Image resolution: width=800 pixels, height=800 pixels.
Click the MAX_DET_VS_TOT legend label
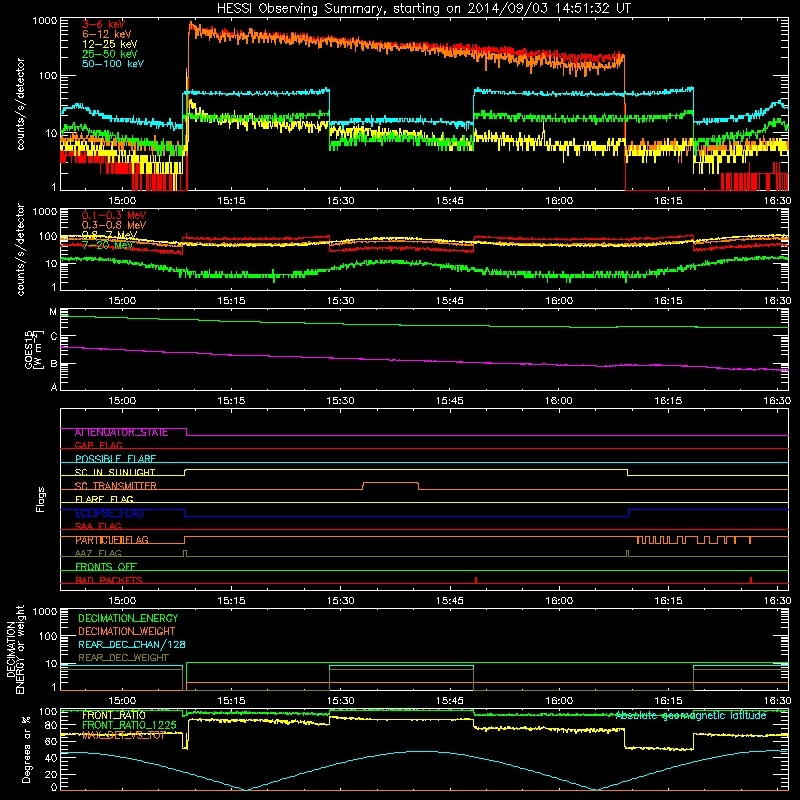(x=123, y=735)
